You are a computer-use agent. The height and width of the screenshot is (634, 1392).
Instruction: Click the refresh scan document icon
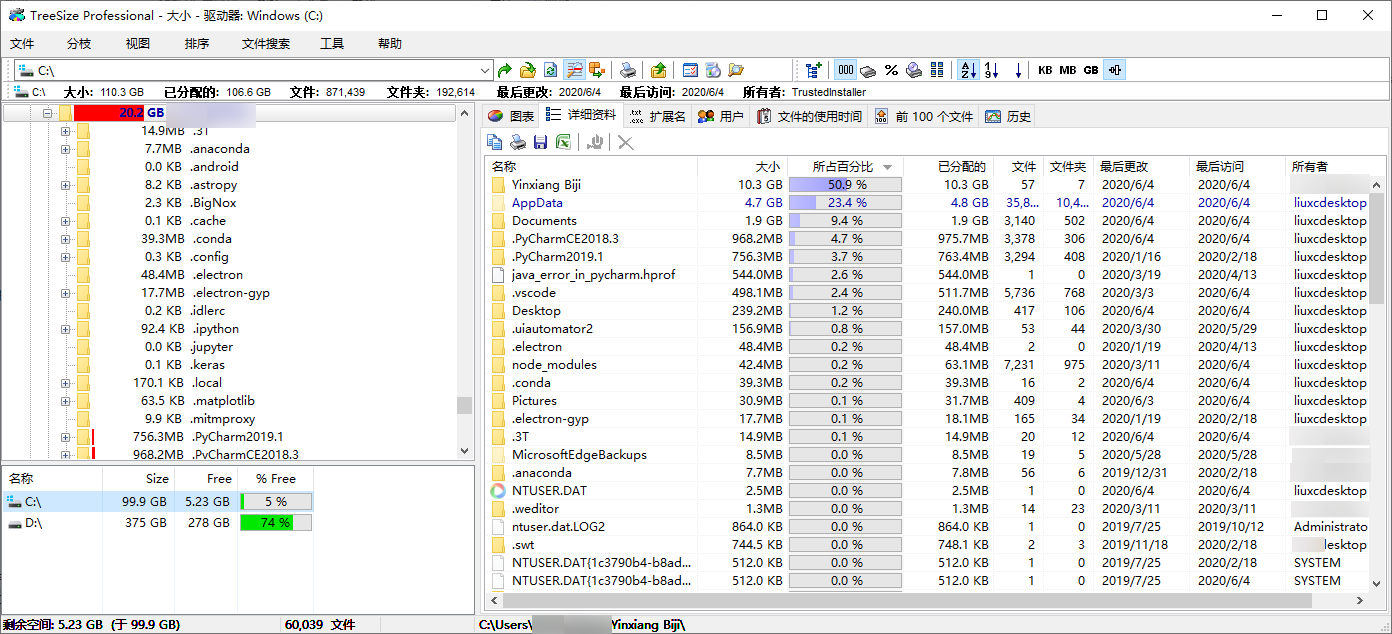[550, 70]
